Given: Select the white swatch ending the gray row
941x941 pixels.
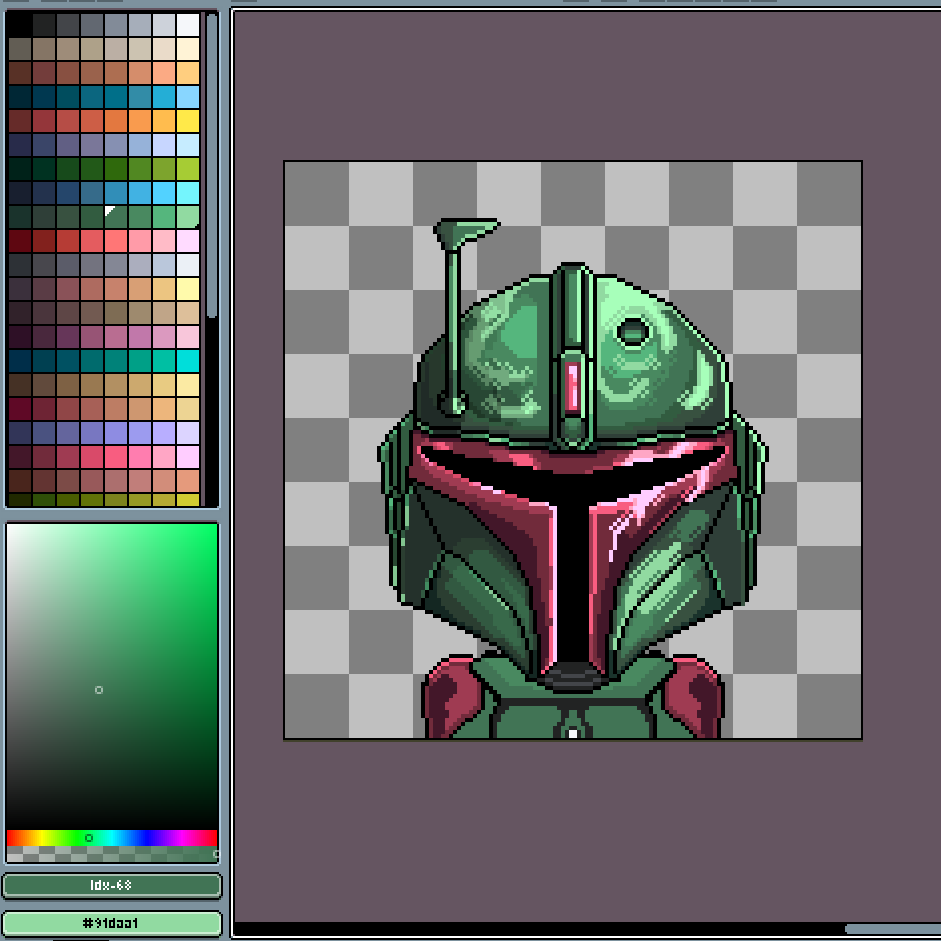Looking at the screenshot, I should (x=188, y=25).
